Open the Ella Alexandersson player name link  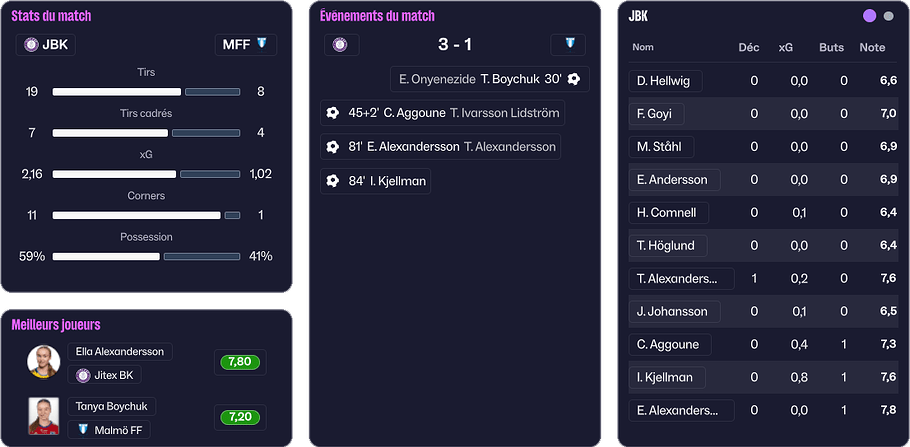[x=121, y=351]
